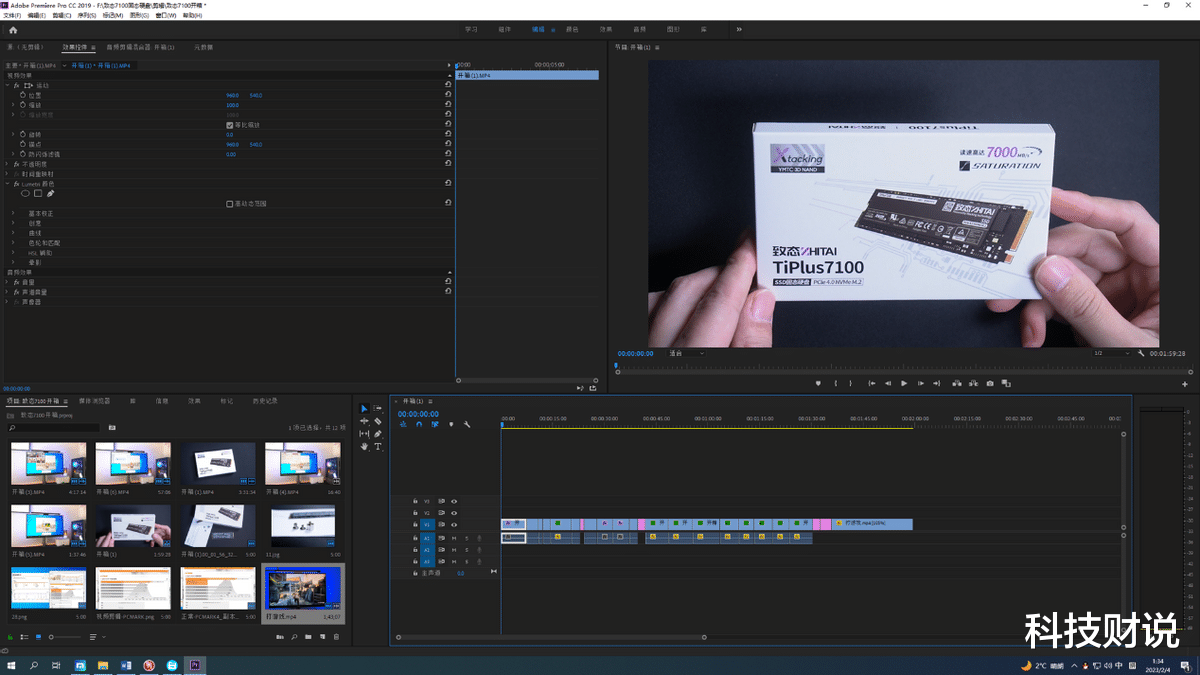Click project panel thumbnail size slider
The image size is (1200, 675).
[x=65, y=637]
